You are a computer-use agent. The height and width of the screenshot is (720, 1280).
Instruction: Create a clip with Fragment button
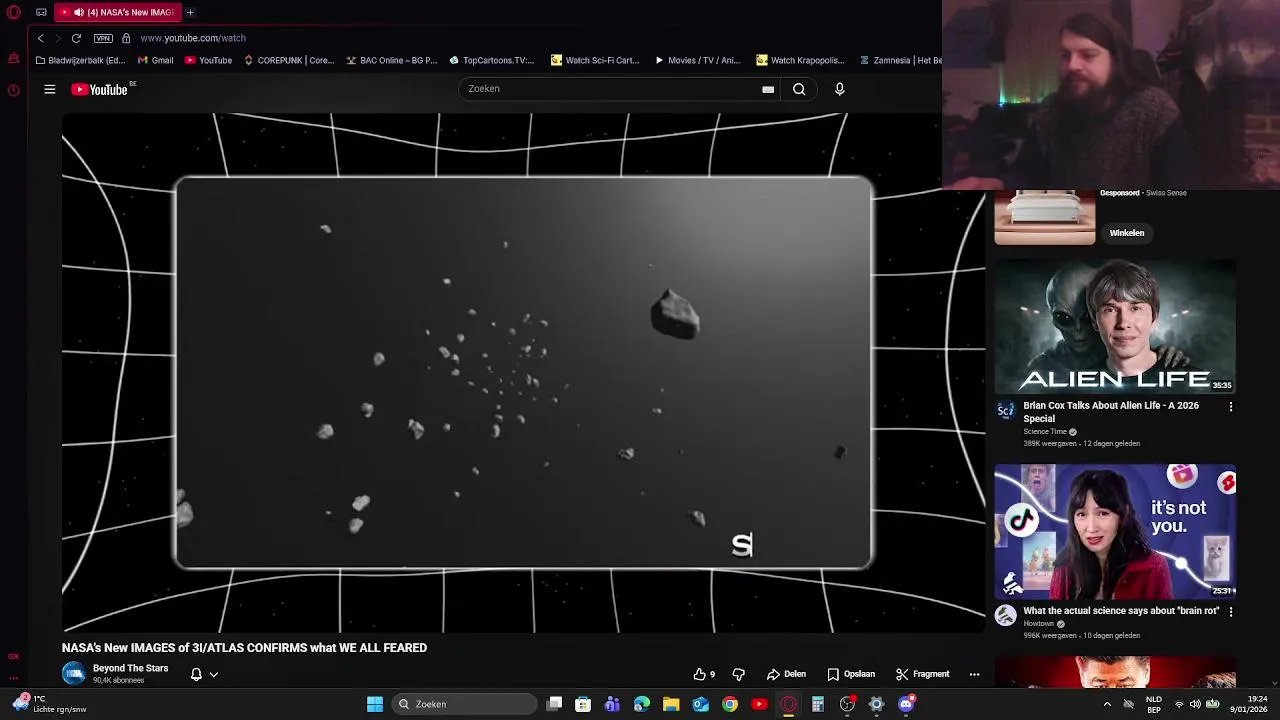922,674
